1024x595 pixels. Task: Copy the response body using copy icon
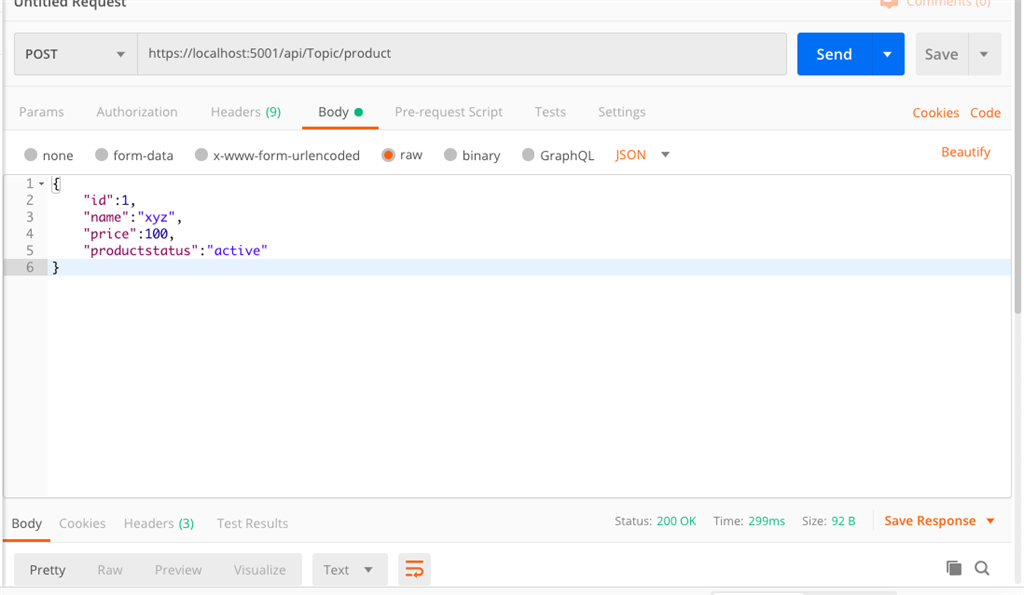coord(954,567)
